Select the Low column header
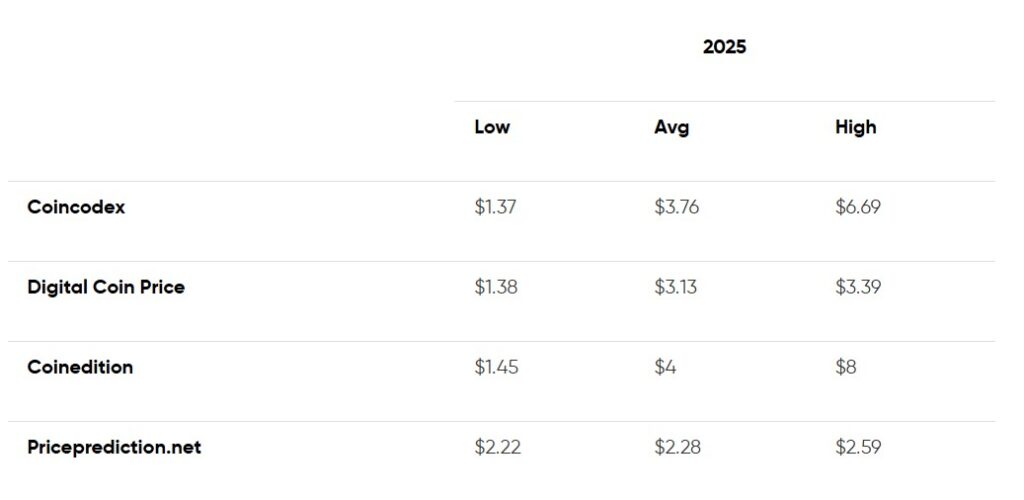 tap(492, 127)
